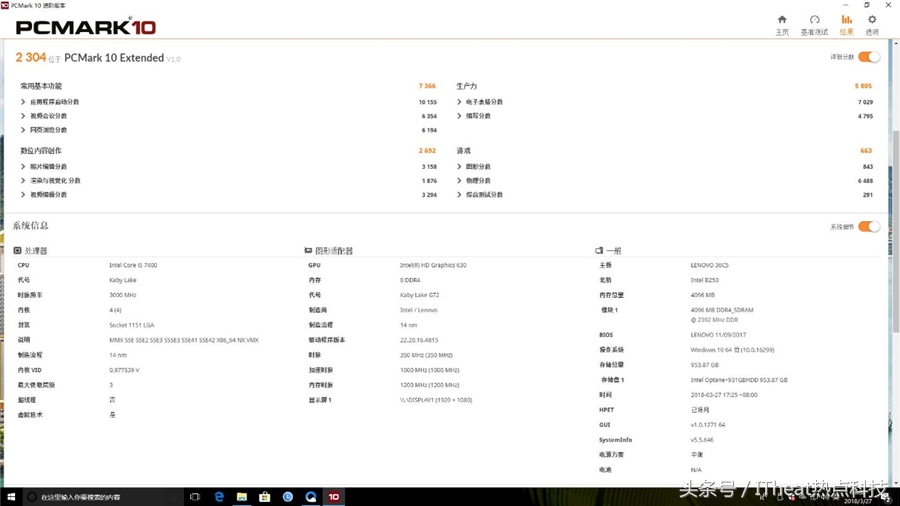Open File Explorer from the taskbar
This screenshot has width=900, height=506.
[x=242, y=496]
